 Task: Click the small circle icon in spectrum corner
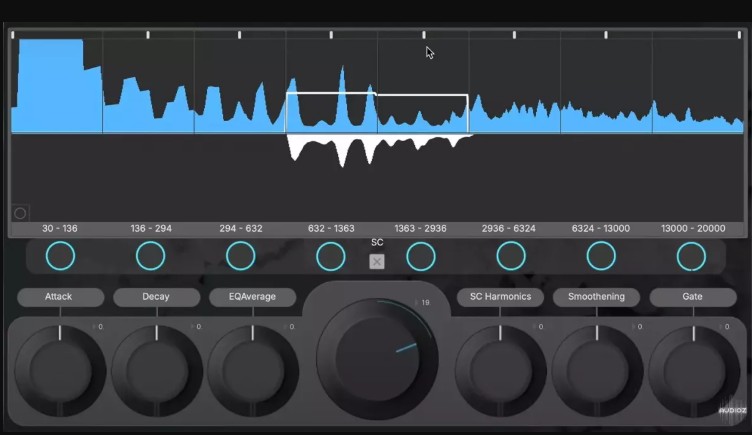pos(20,213)
